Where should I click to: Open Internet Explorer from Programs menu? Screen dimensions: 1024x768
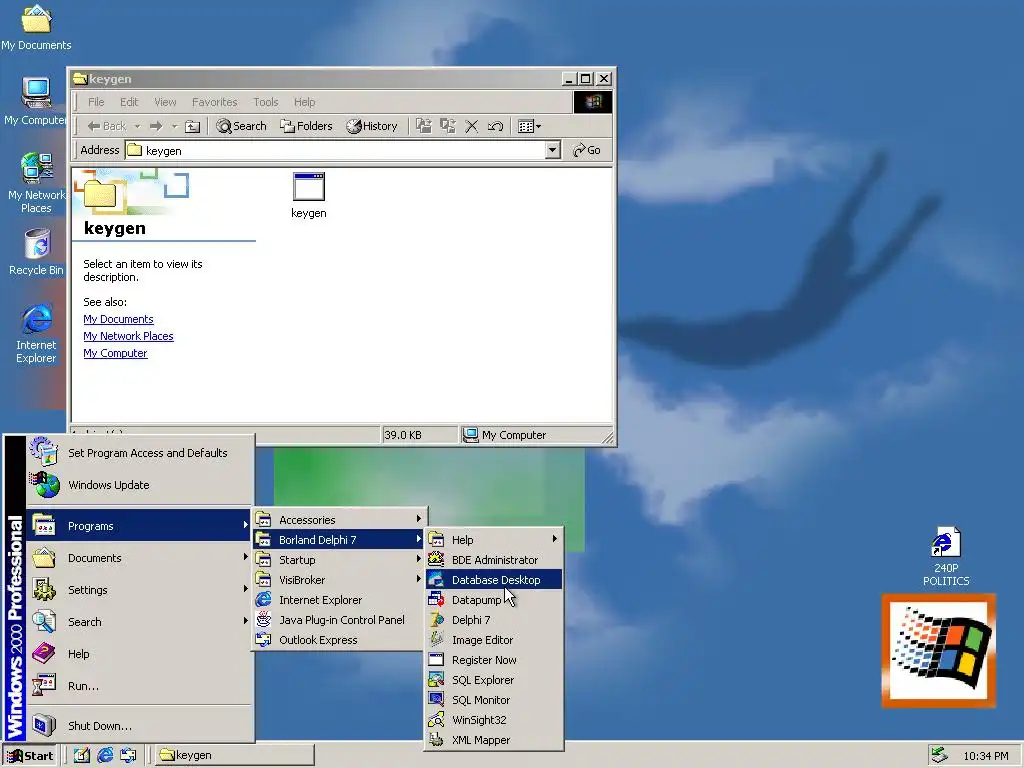coord(339,600)
